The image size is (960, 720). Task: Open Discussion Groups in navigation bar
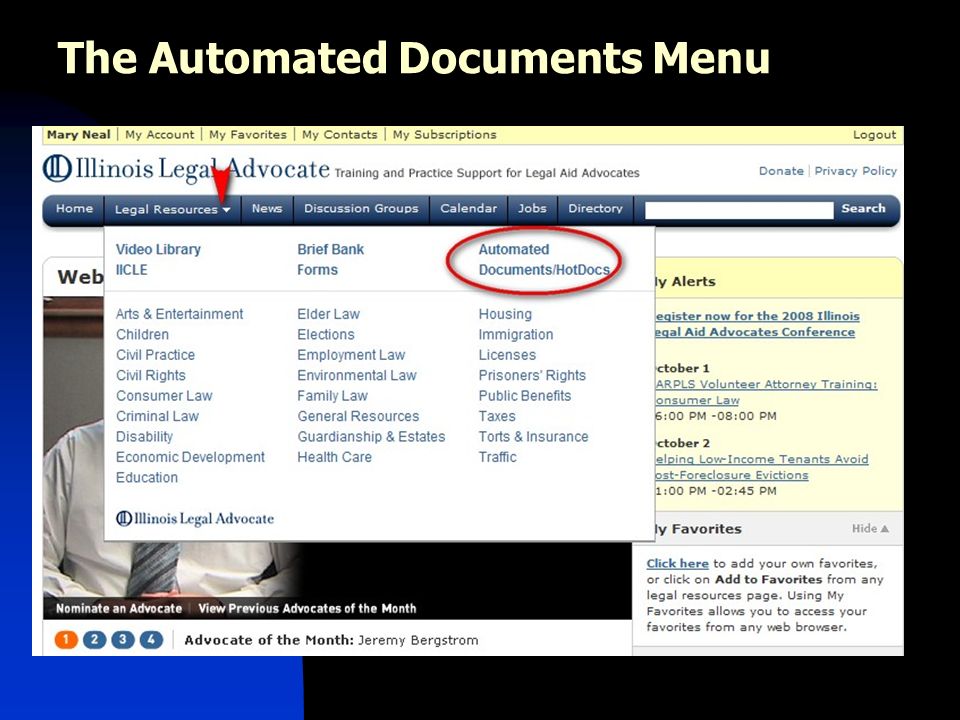coord(361,209)
